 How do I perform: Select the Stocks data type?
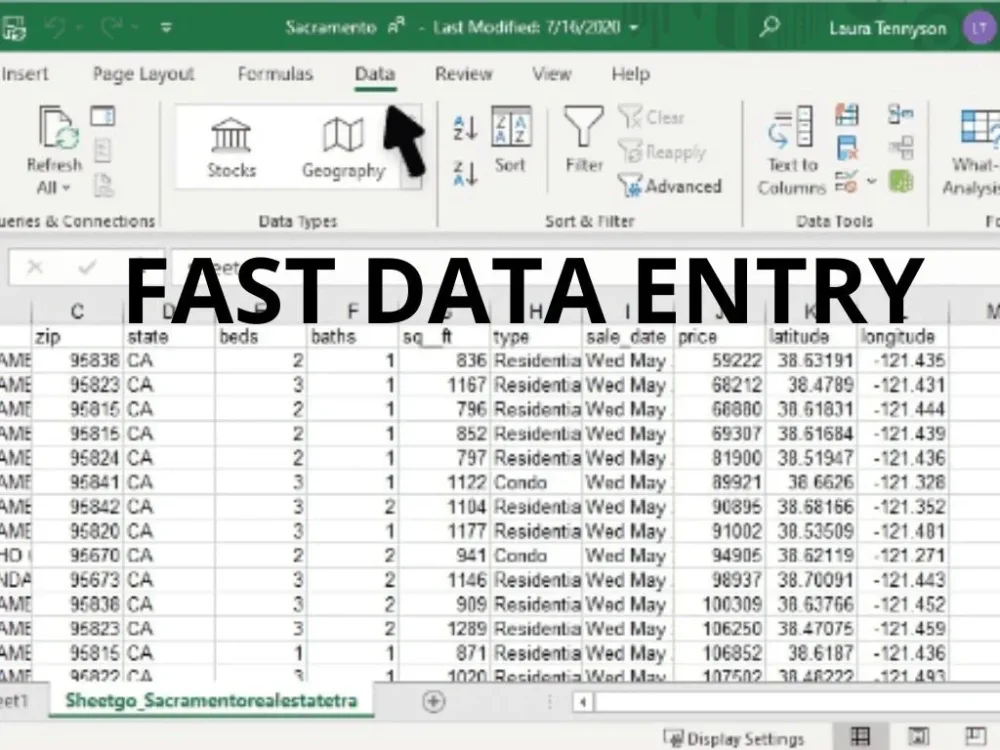231,147
